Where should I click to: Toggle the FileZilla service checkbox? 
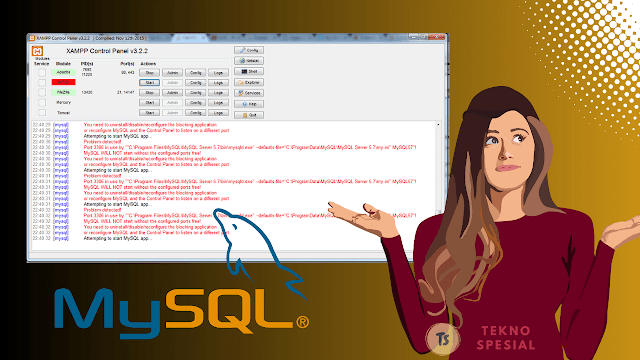(42, 93)
